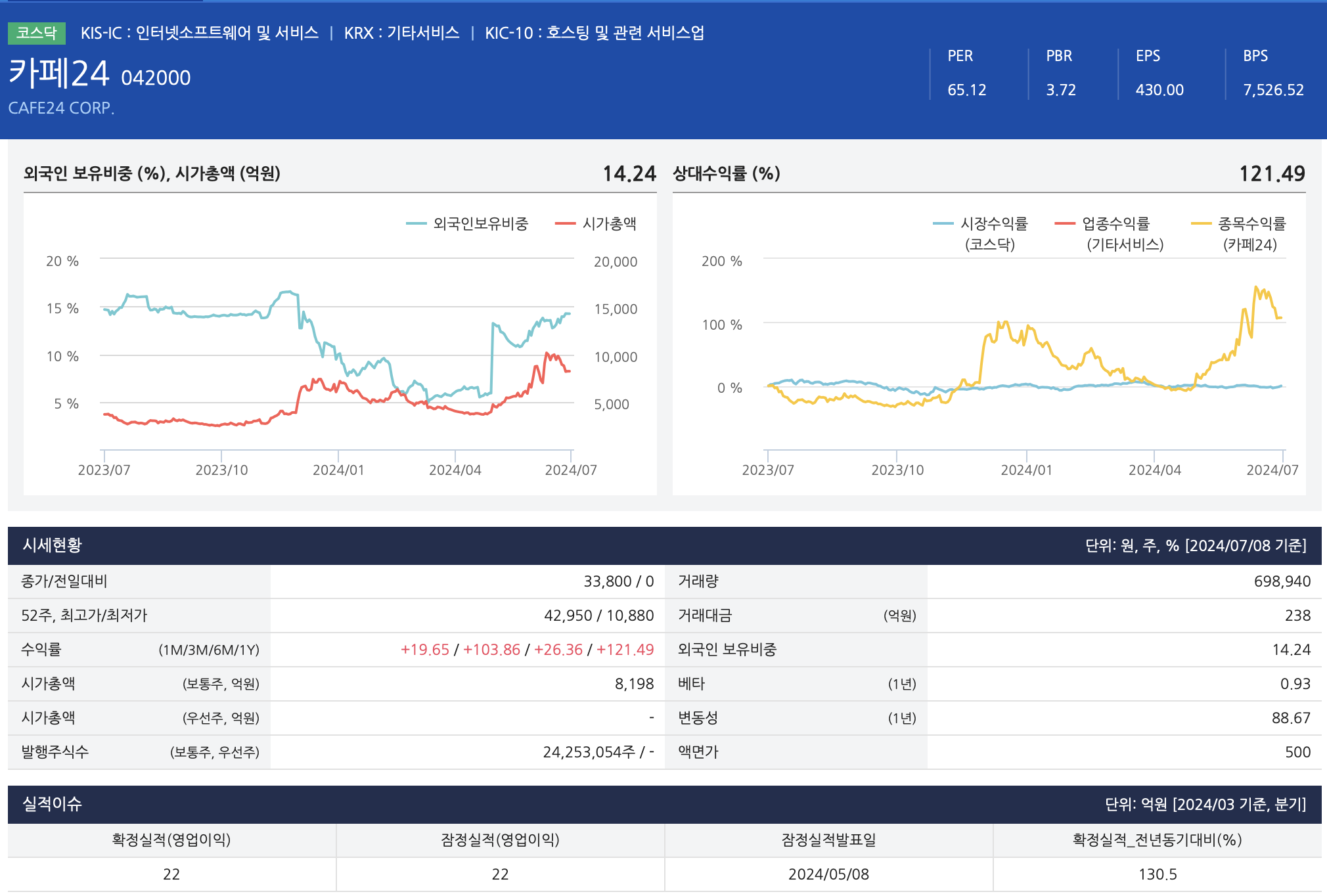The image size is (1327, 896).
Task: Click the 잠정실적발표일 date 2024/05/08 cell
Action: (x=828, y=874)
